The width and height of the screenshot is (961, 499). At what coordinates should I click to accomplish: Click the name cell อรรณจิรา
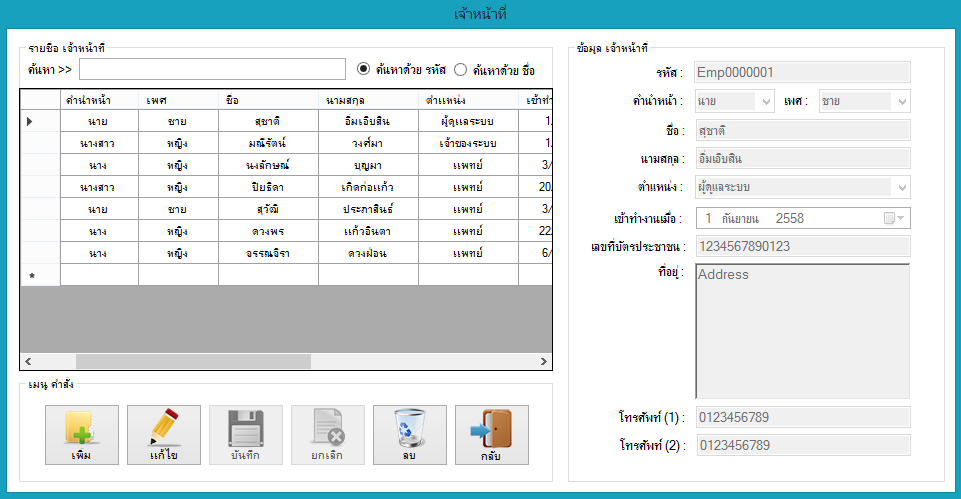[x=268, y=253]
